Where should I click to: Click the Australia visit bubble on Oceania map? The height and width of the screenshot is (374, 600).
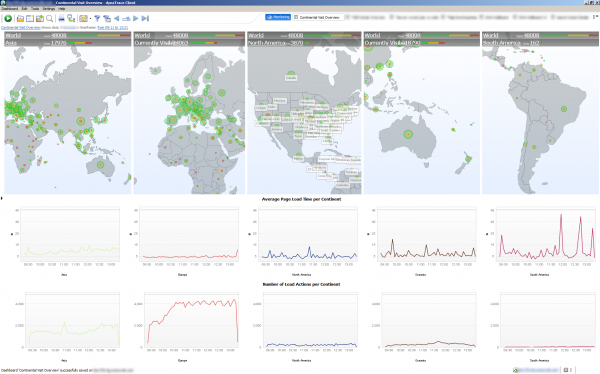[x=408, y=134]
